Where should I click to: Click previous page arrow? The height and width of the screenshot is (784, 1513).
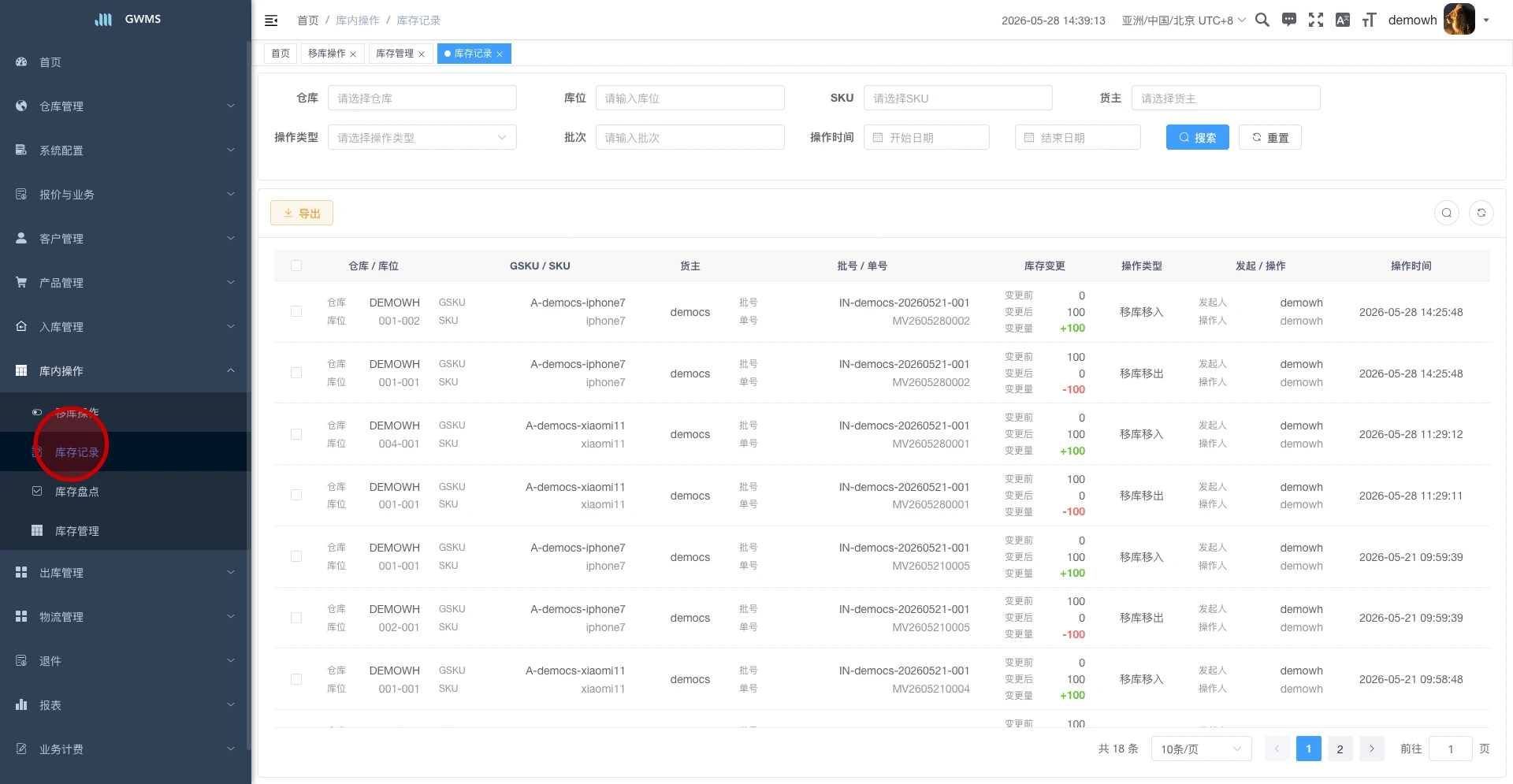[1277, 749]
